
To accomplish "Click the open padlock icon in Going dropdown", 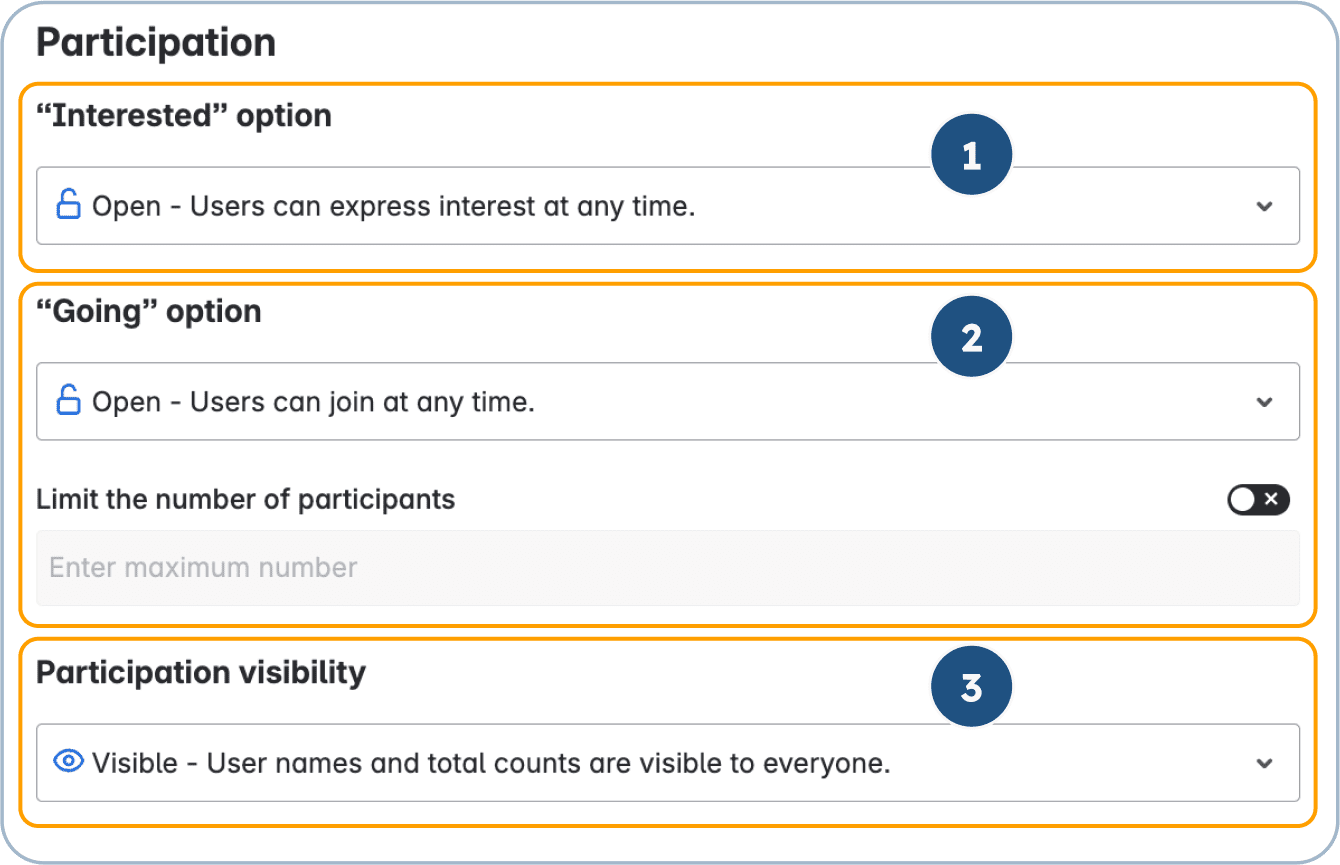I will point(68,402).
